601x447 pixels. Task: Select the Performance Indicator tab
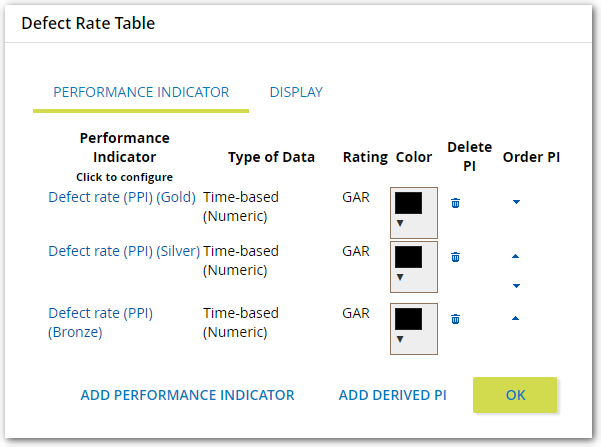(141, 92)
